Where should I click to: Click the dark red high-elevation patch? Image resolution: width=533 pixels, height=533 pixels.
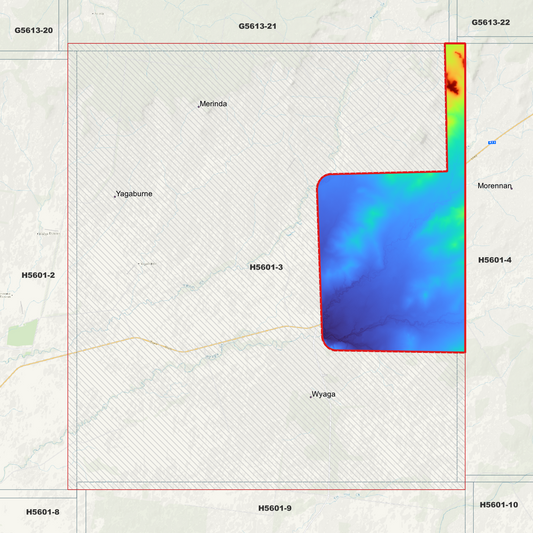[452, 87]
